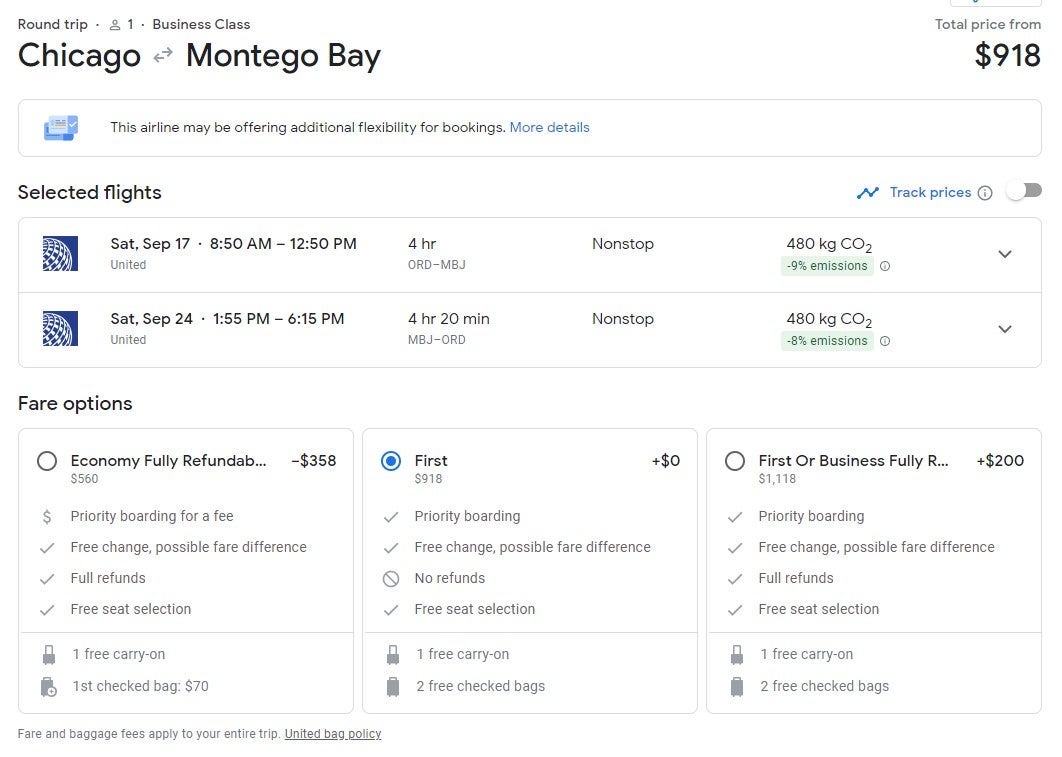Click the $918 total price
The width and height of the screenshot is (1062, 757).
coord(1007,56)
